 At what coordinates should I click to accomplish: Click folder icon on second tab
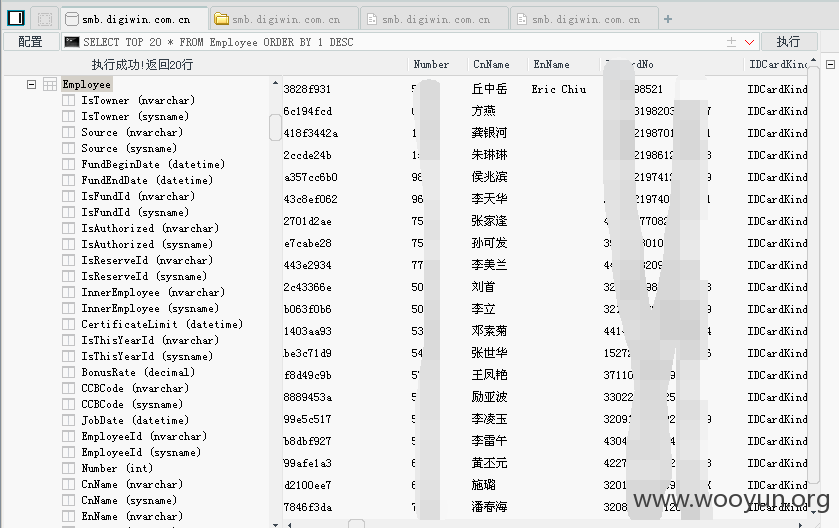222,19
